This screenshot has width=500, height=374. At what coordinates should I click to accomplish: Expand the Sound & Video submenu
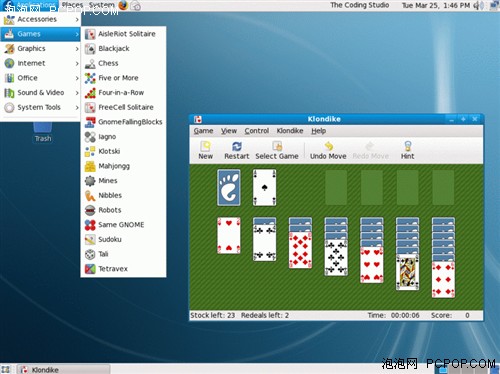tap(40, 93)
